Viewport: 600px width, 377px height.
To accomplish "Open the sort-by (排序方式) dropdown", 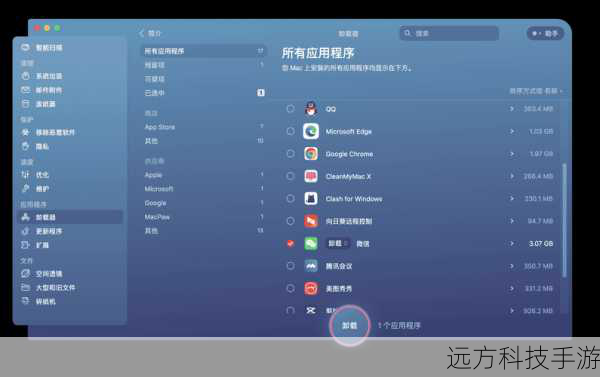I will (536, 91).
